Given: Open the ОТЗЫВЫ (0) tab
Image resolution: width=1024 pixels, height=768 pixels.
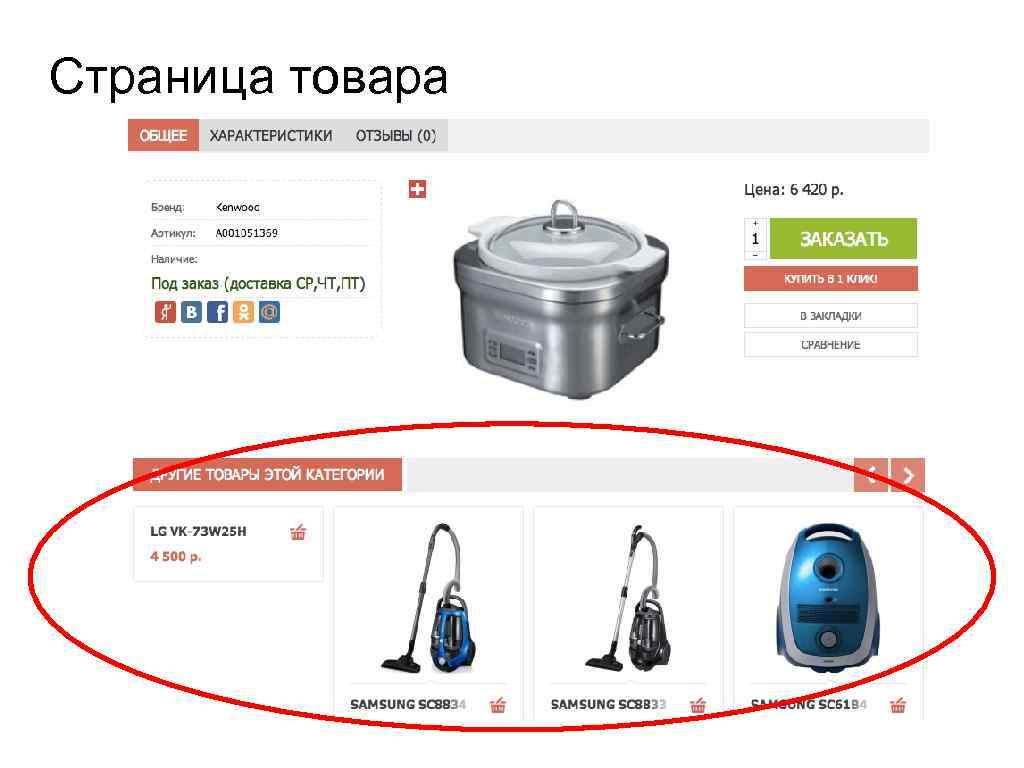Looking at the screenshot, I should coord(396,136).
